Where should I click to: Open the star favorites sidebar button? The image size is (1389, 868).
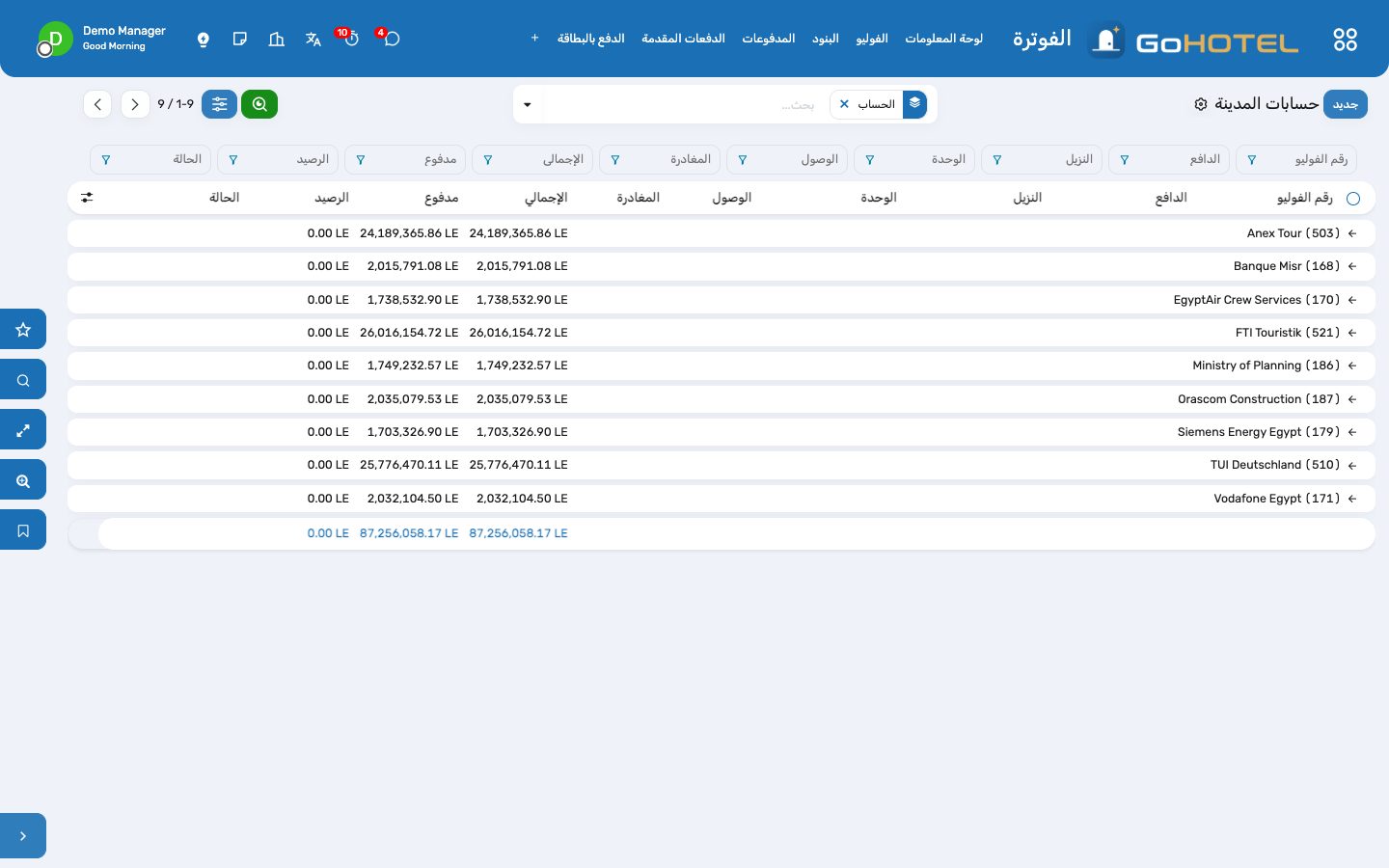23,329
